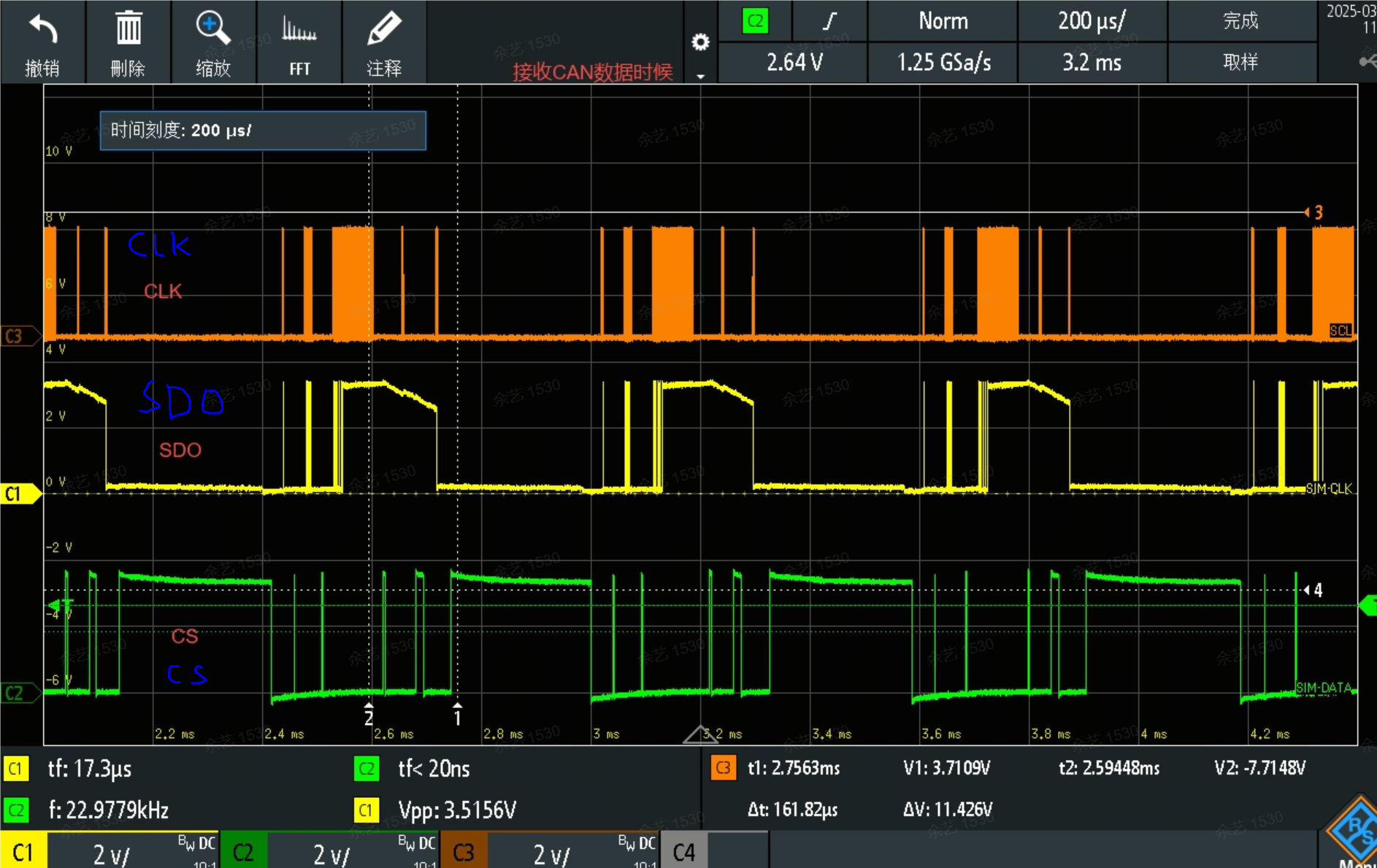Click the trigger position triangle at bottom

point(700,734)
